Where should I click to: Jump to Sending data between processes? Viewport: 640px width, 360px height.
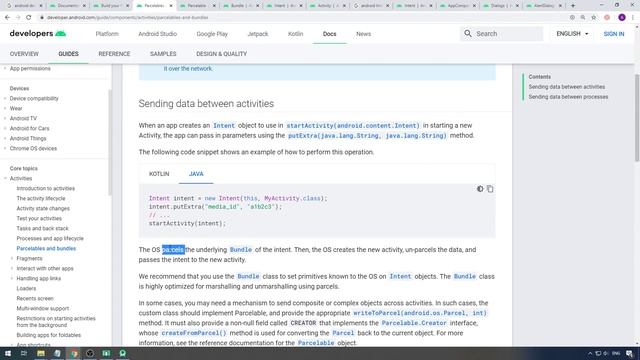click(x=568, y=97)
